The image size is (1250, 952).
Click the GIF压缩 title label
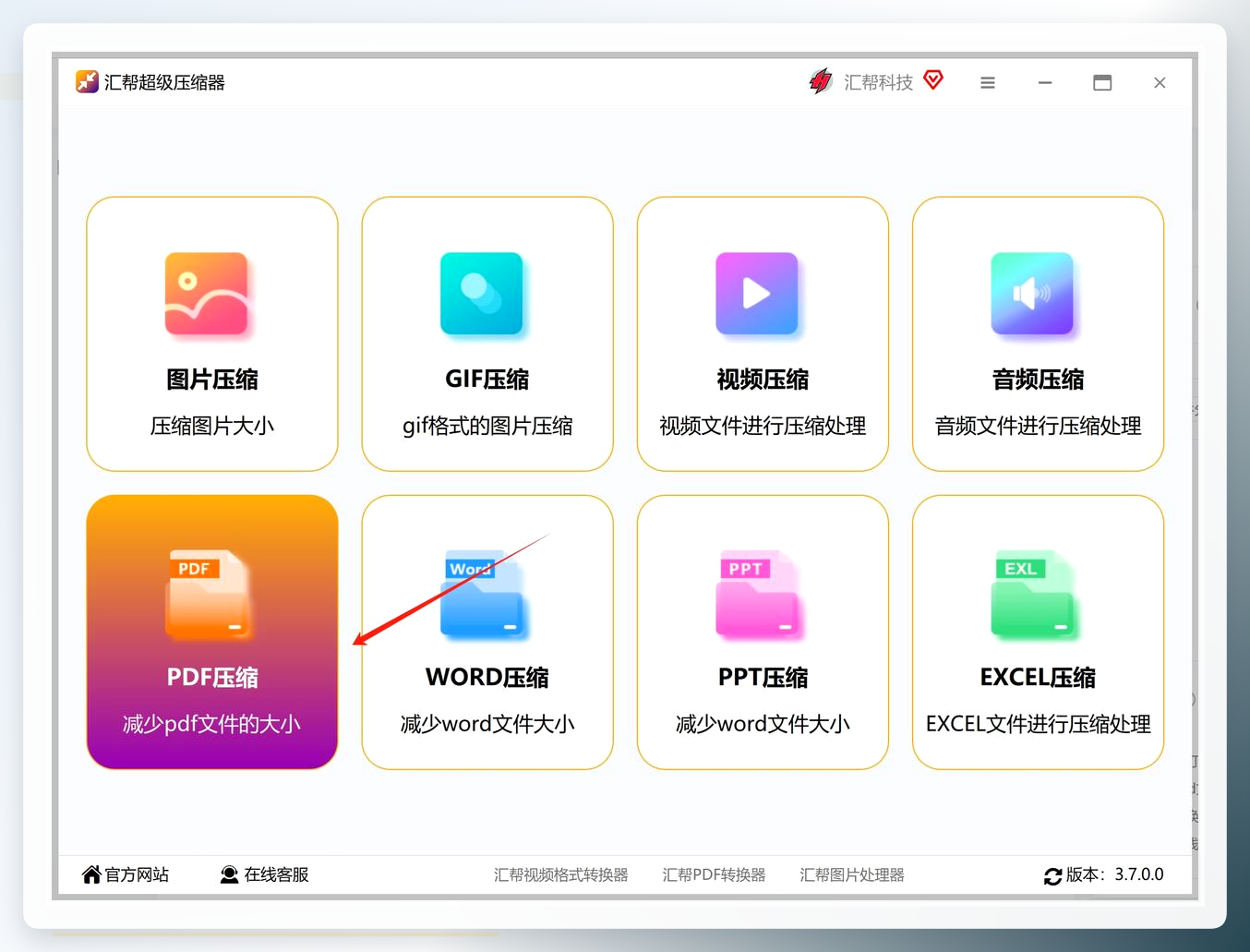click(x=487, y=379)
